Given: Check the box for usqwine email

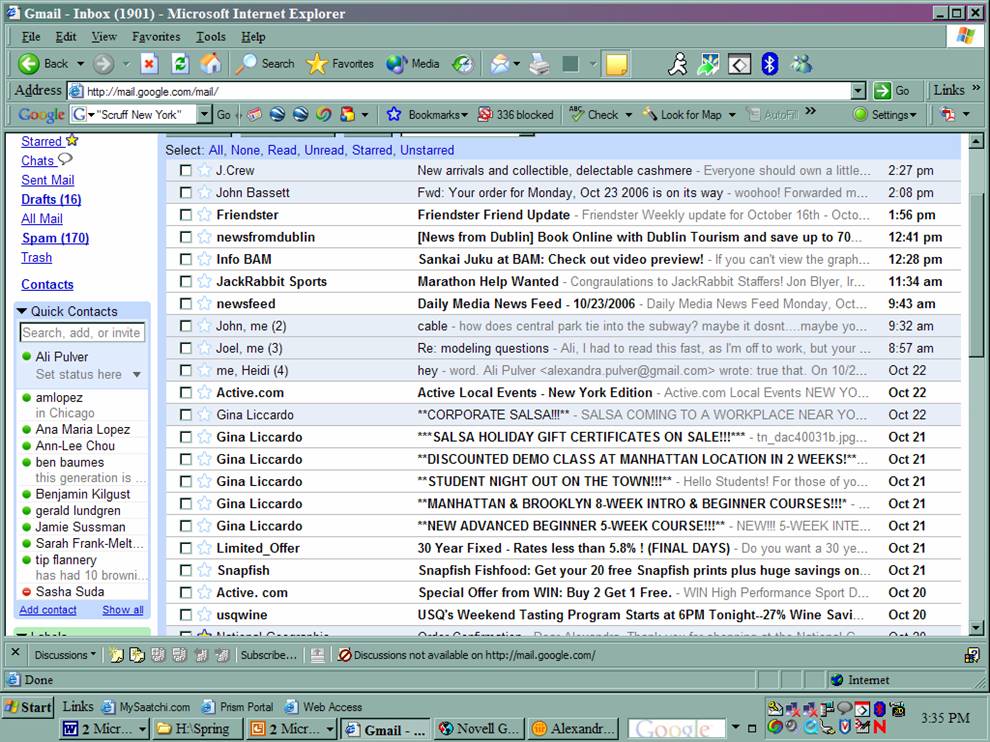Looking at the screenshot, I should coord(186,614).
